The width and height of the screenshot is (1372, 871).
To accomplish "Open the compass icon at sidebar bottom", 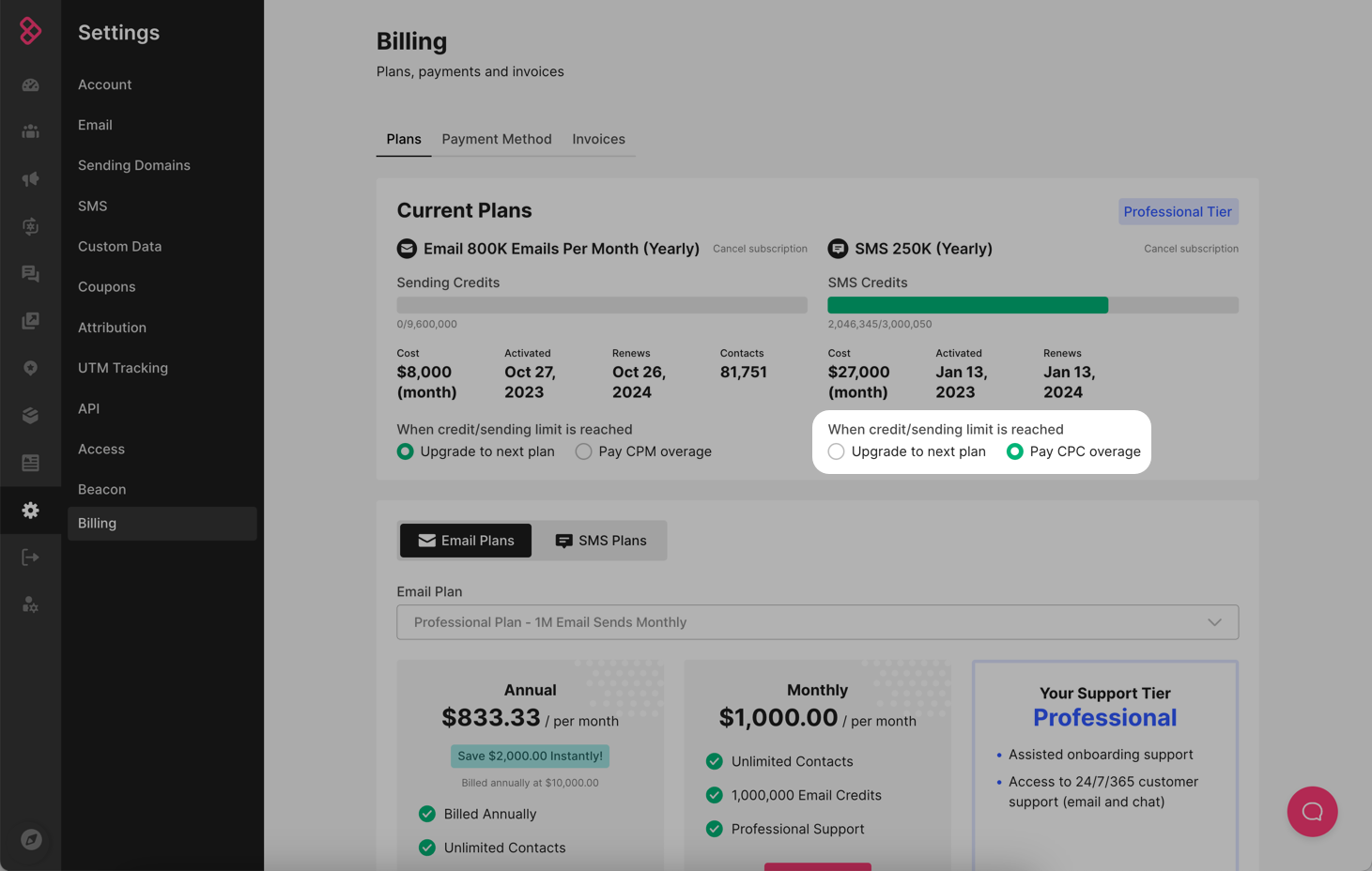I will tap(31, 839).
